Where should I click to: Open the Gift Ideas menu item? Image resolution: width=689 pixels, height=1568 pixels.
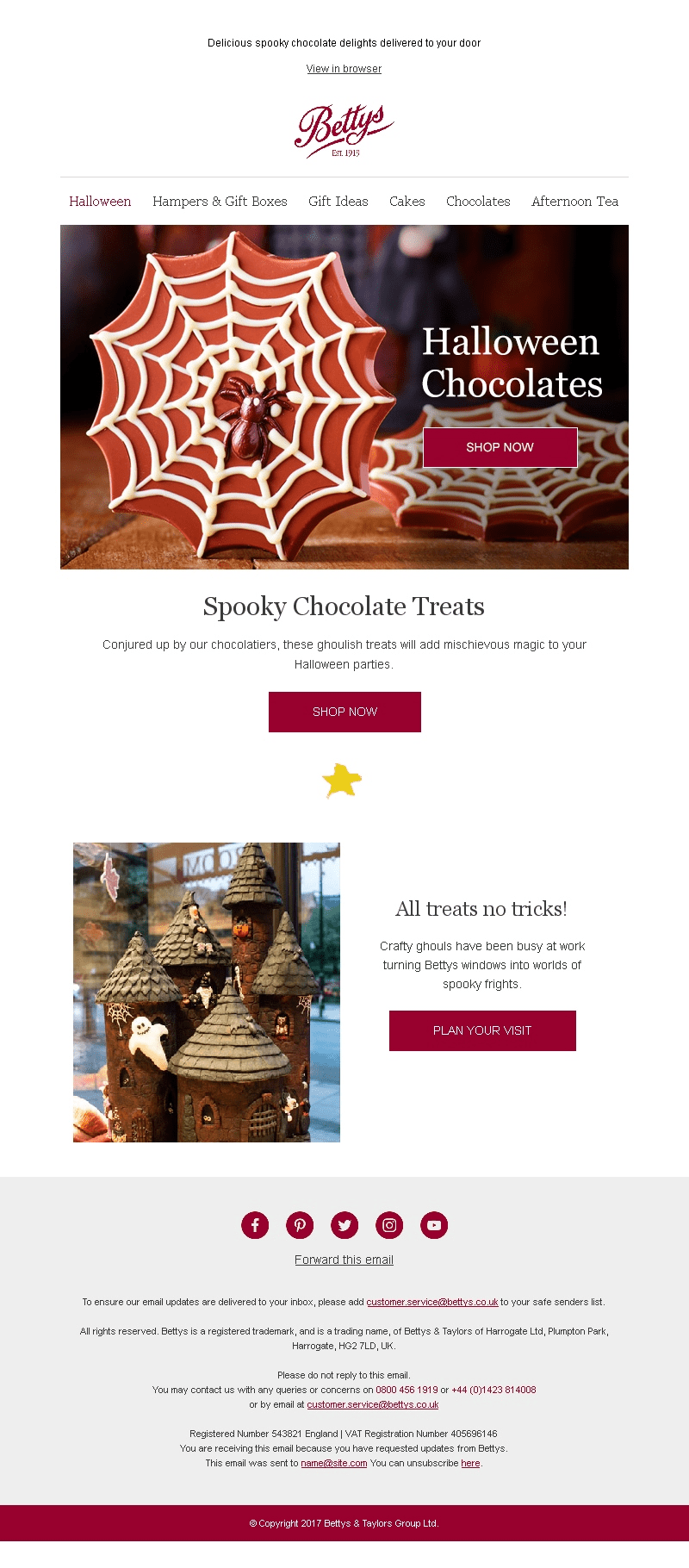[338, 202]
